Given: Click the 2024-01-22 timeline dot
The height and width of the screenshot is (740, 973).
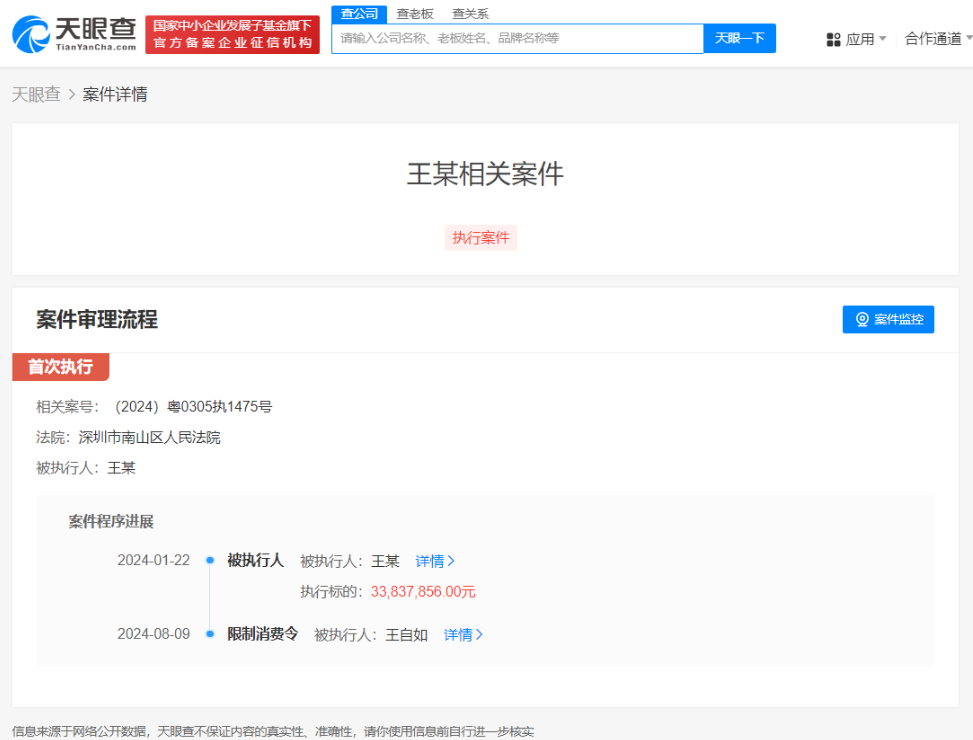Looking at the screenshot, I should (x=210, y=560).
